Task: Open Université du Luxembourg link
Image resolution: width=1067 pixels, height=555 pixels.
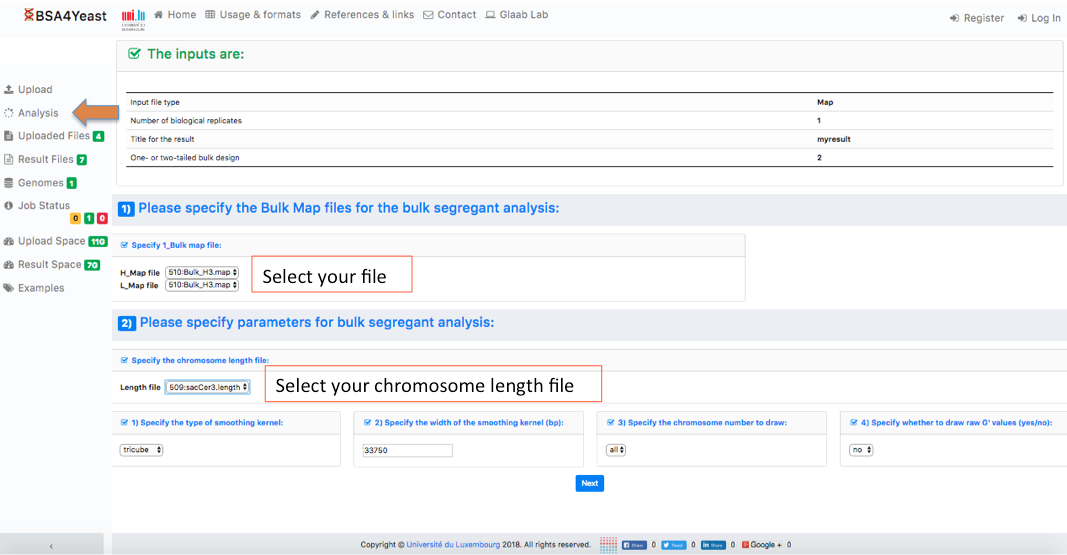Action: [454, 545]
